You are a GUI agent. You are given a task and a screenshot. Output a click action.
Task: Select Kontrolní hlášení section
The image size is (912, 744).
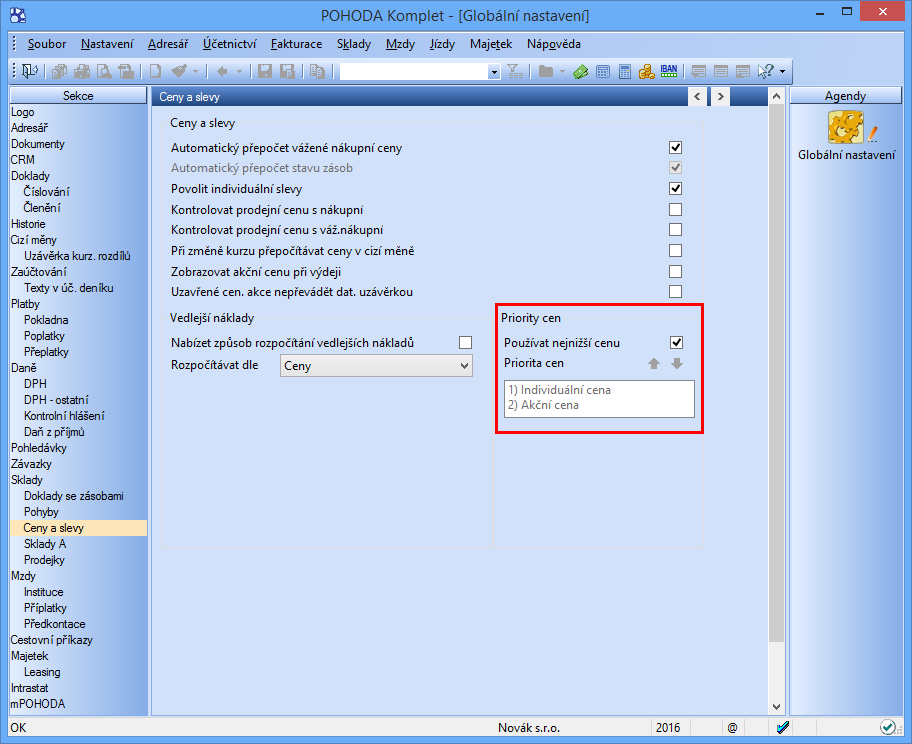(64, 416)
